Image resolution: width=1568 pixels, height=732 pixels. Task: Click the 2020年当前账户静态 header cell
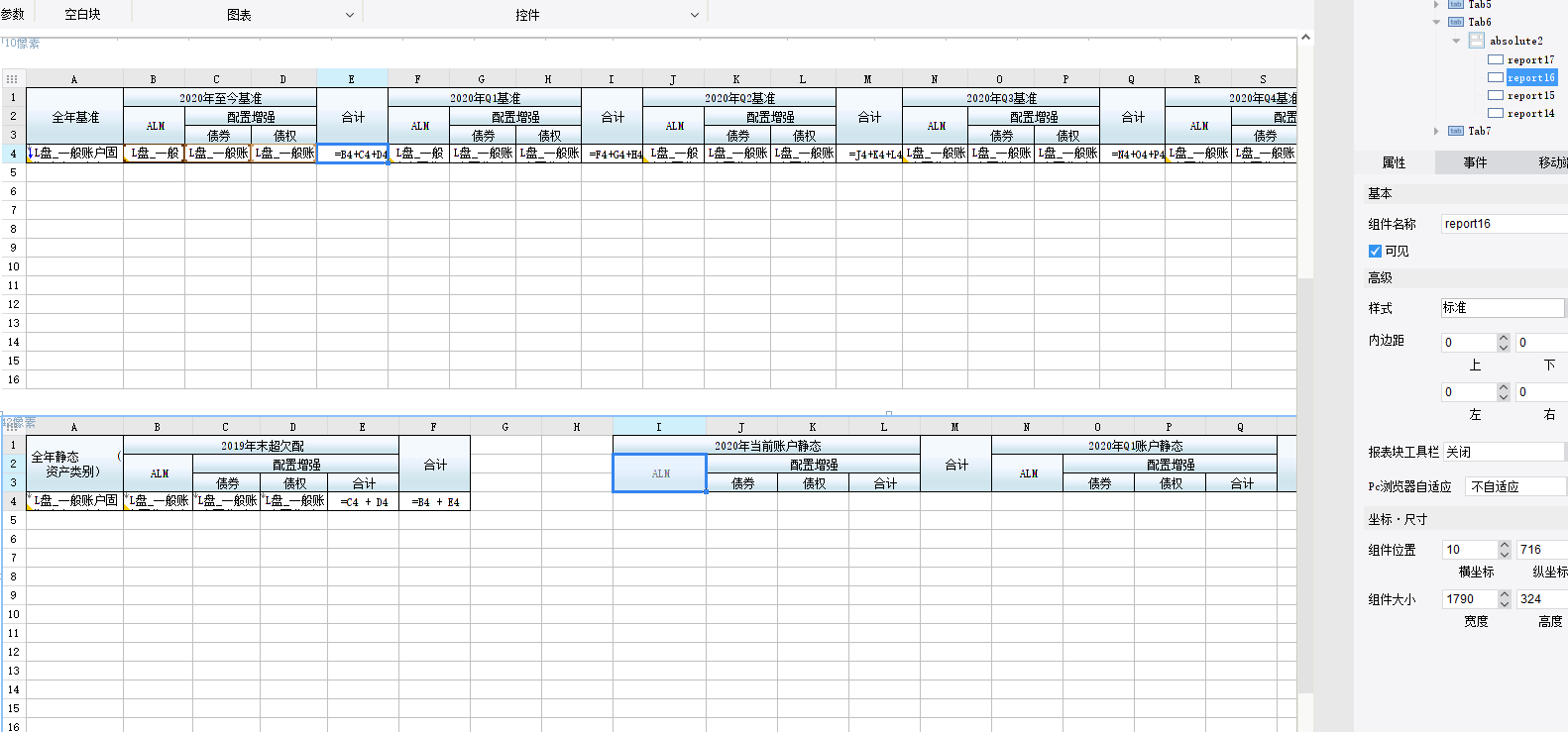point(767,446)
